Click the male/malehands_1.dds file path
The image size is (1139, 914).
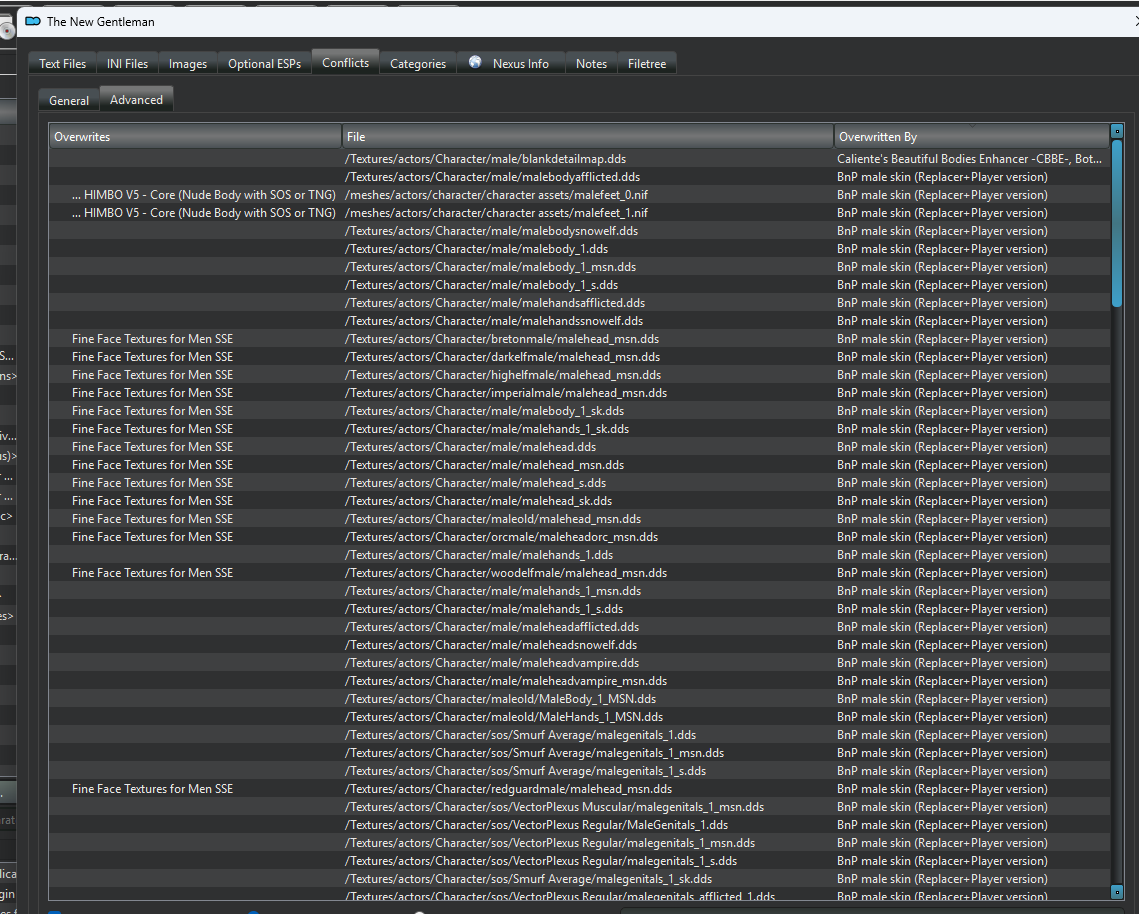coord(479,554)
